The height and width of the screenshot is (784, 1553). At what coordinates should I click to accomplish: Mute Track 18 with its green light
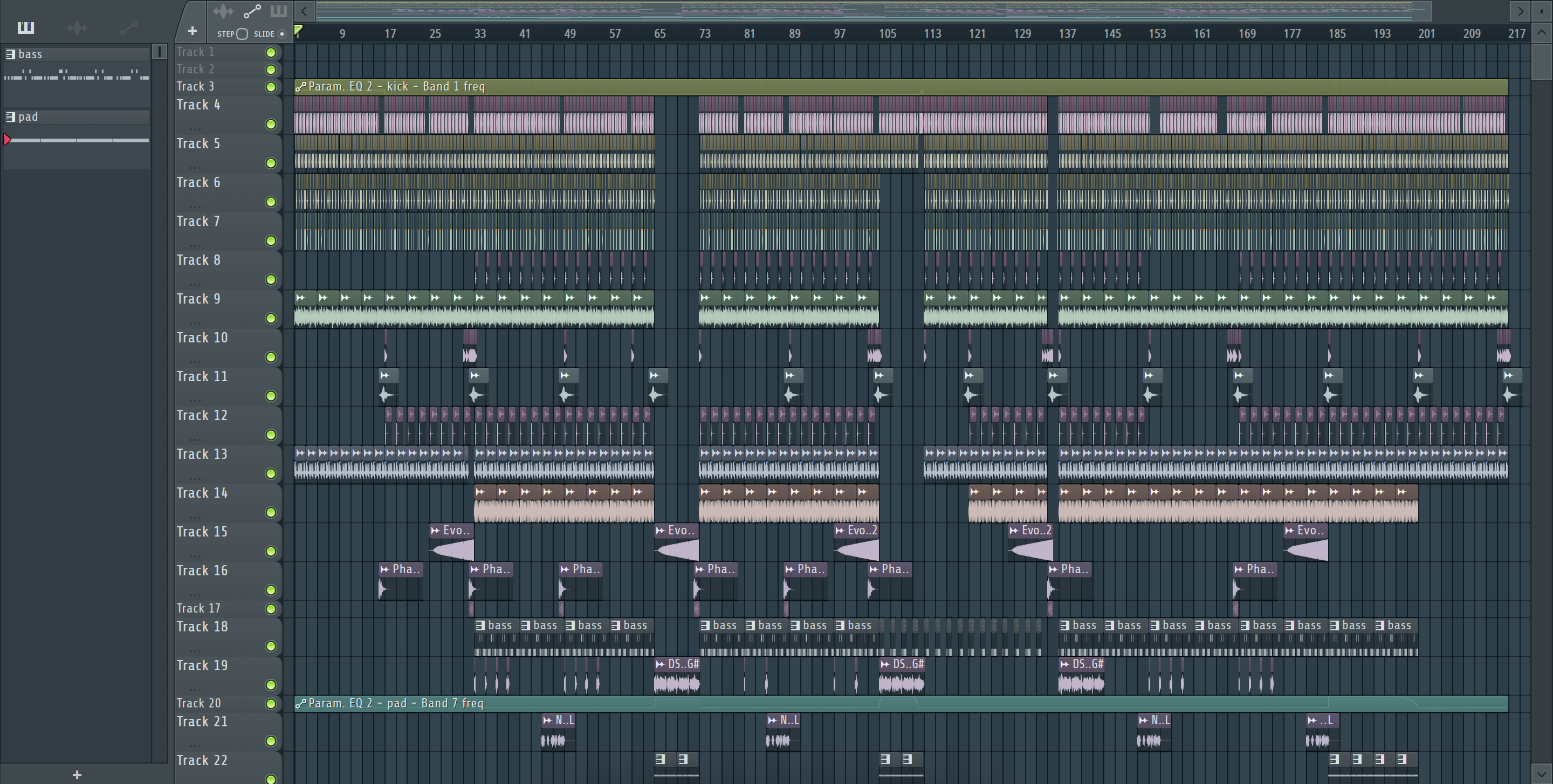coord(271,646)
